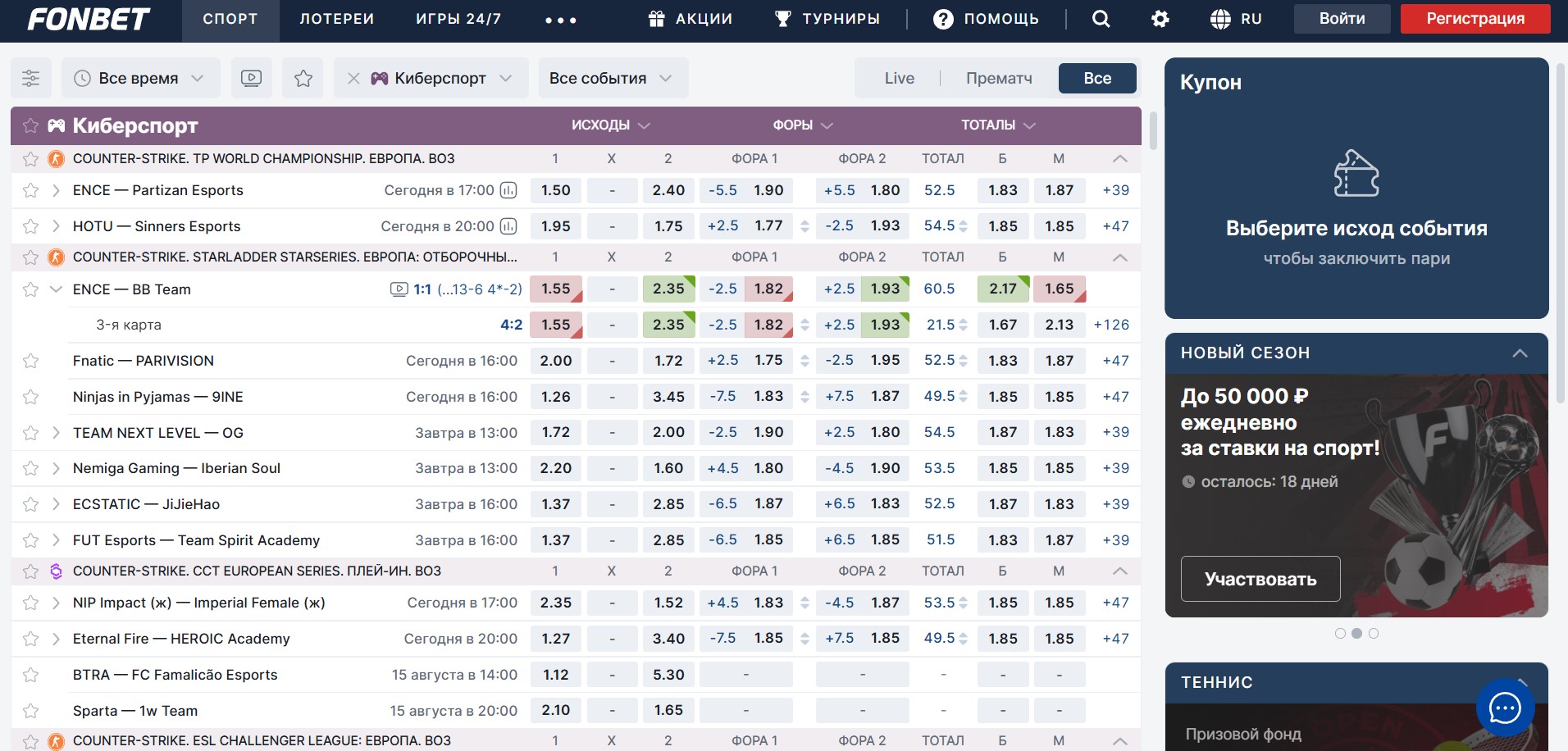This screenshot has width=1568, height=751.
Task: Bet 2.35 on BB Team win
Action: click(x=668, y=289)
